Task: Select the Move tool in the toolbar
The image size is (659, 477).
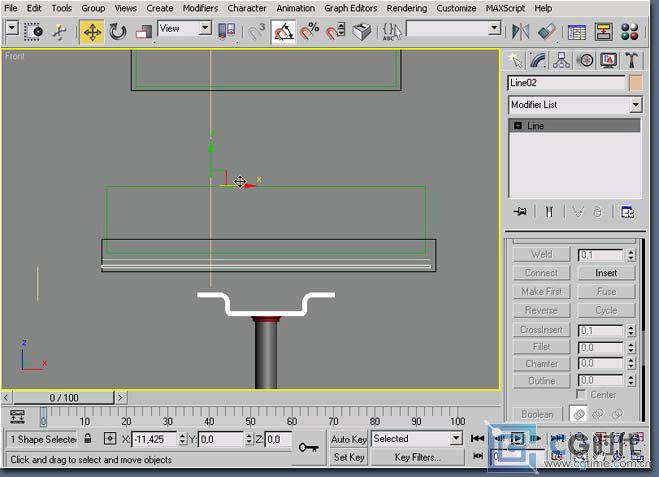Action: [x=92, y=32]
